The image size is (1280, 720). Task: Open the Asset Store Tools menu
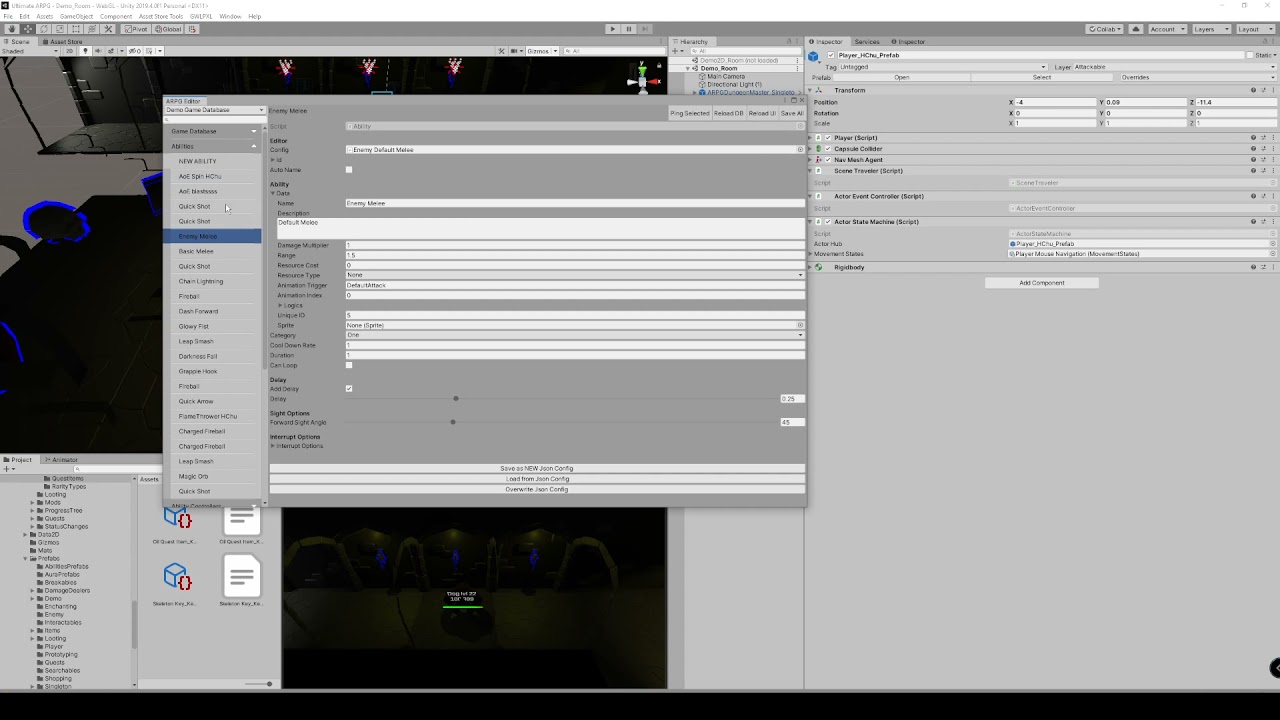(160, 16)
